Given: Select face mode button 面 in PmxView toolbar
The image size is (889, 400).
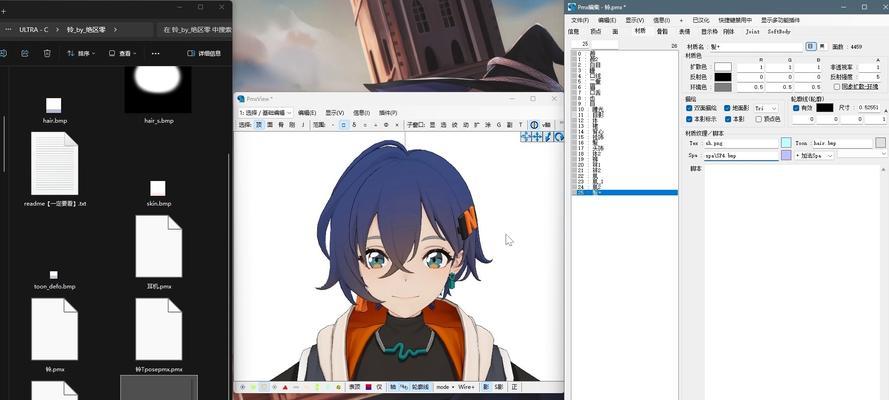Looking at the screenshot, I should coord(270,125).
